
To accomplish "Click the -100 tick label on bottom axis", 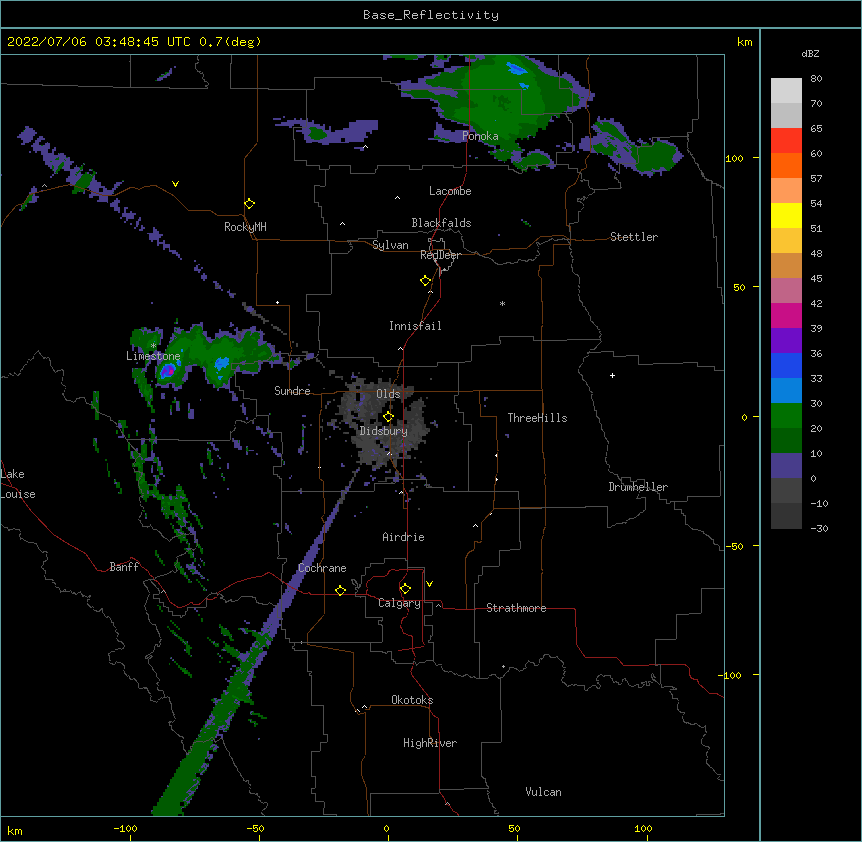I will pyautogui.click(x=125, y=829).
